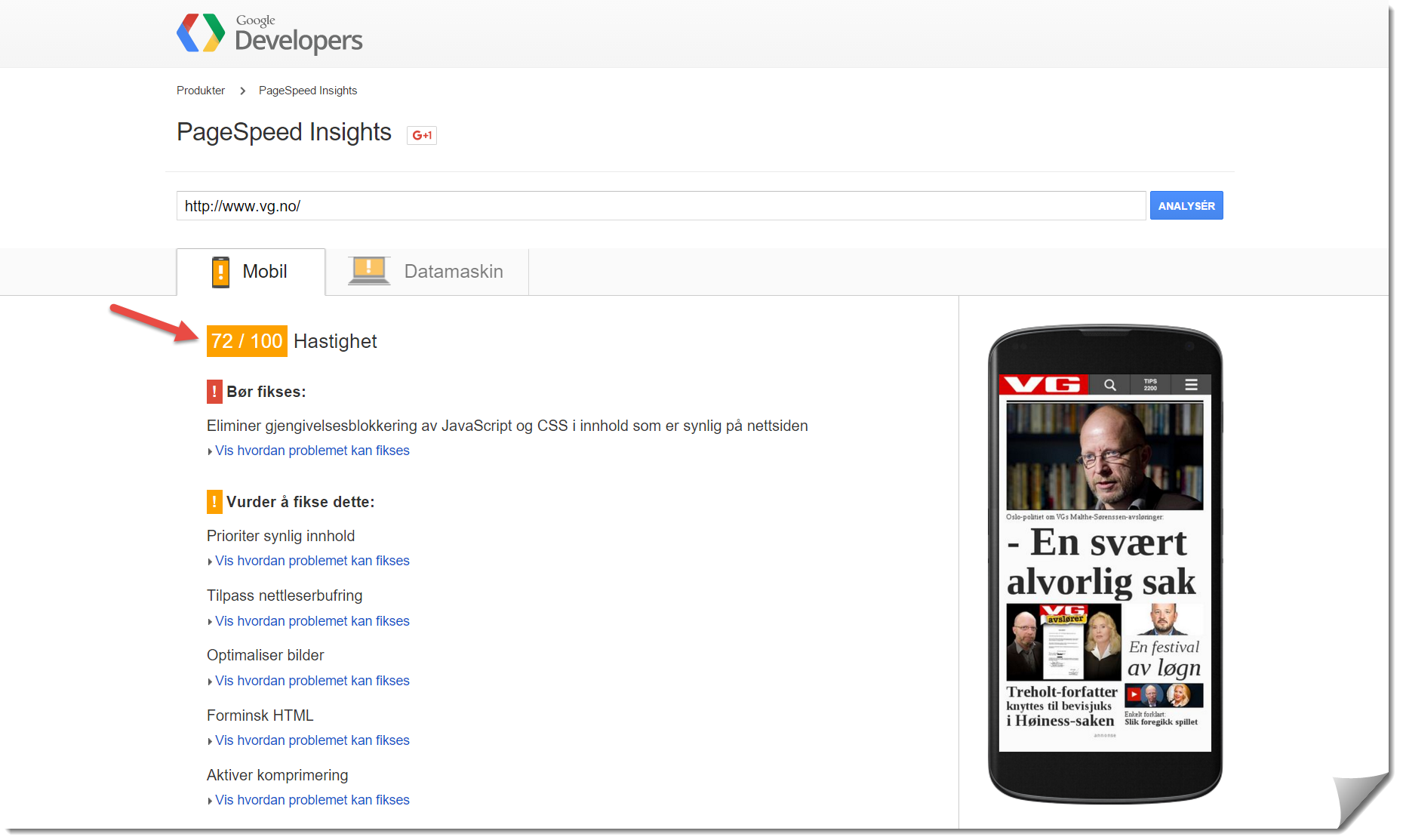Image resolution: width=1403 pixels, height=840 pixels.
Task: Click the Hastighet label
Action: point(335,341)
